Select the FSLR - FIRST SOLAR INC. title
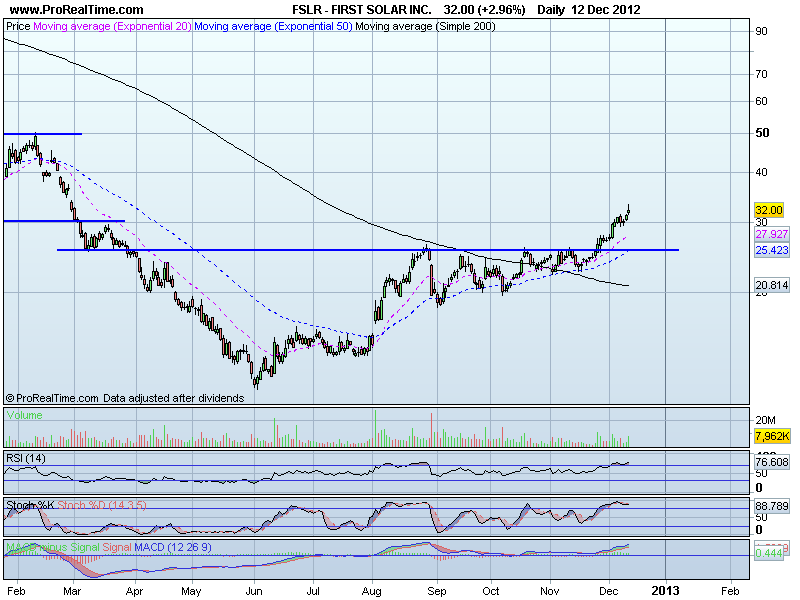The image size is (800, 600). 362,10
